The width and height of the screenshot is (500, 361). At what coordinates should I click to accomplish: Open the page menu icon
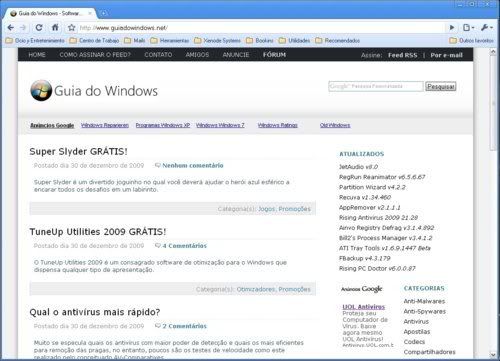tap(468, 28)
